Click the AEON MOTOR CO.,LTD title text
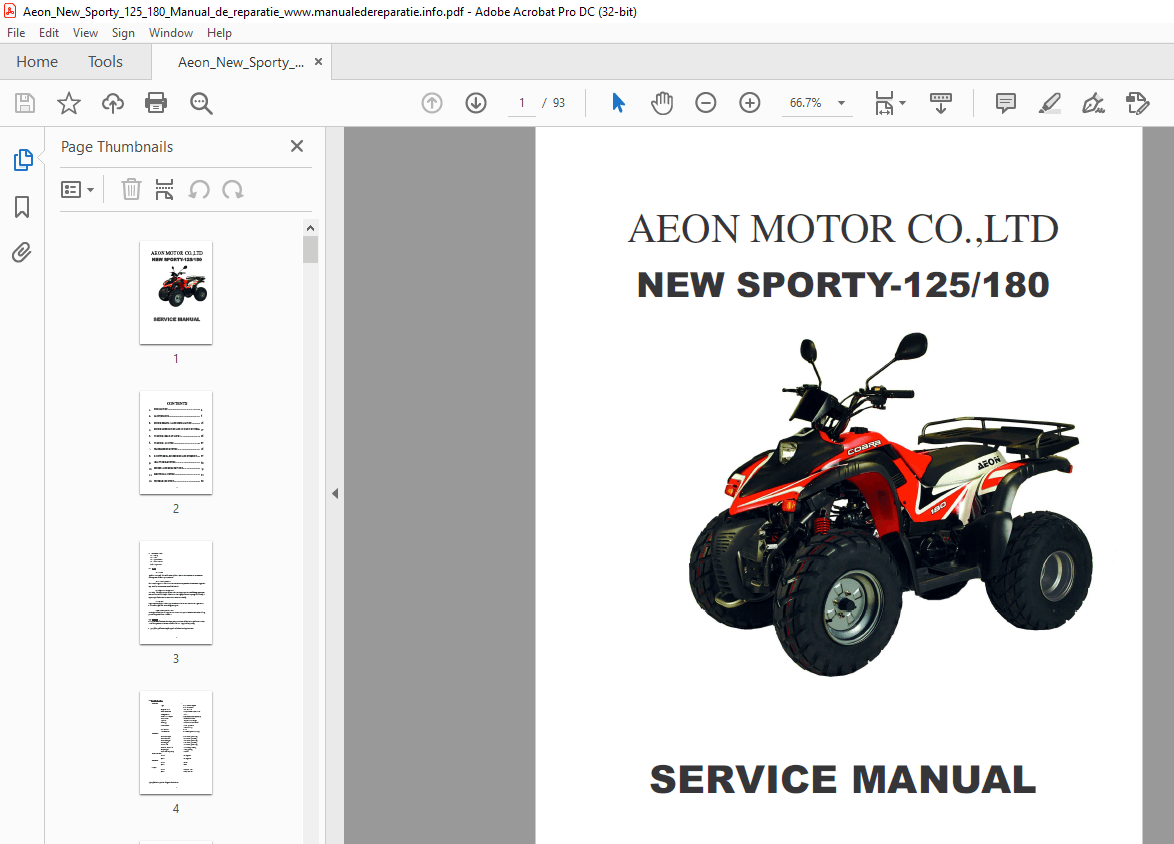 click(843, 229)
